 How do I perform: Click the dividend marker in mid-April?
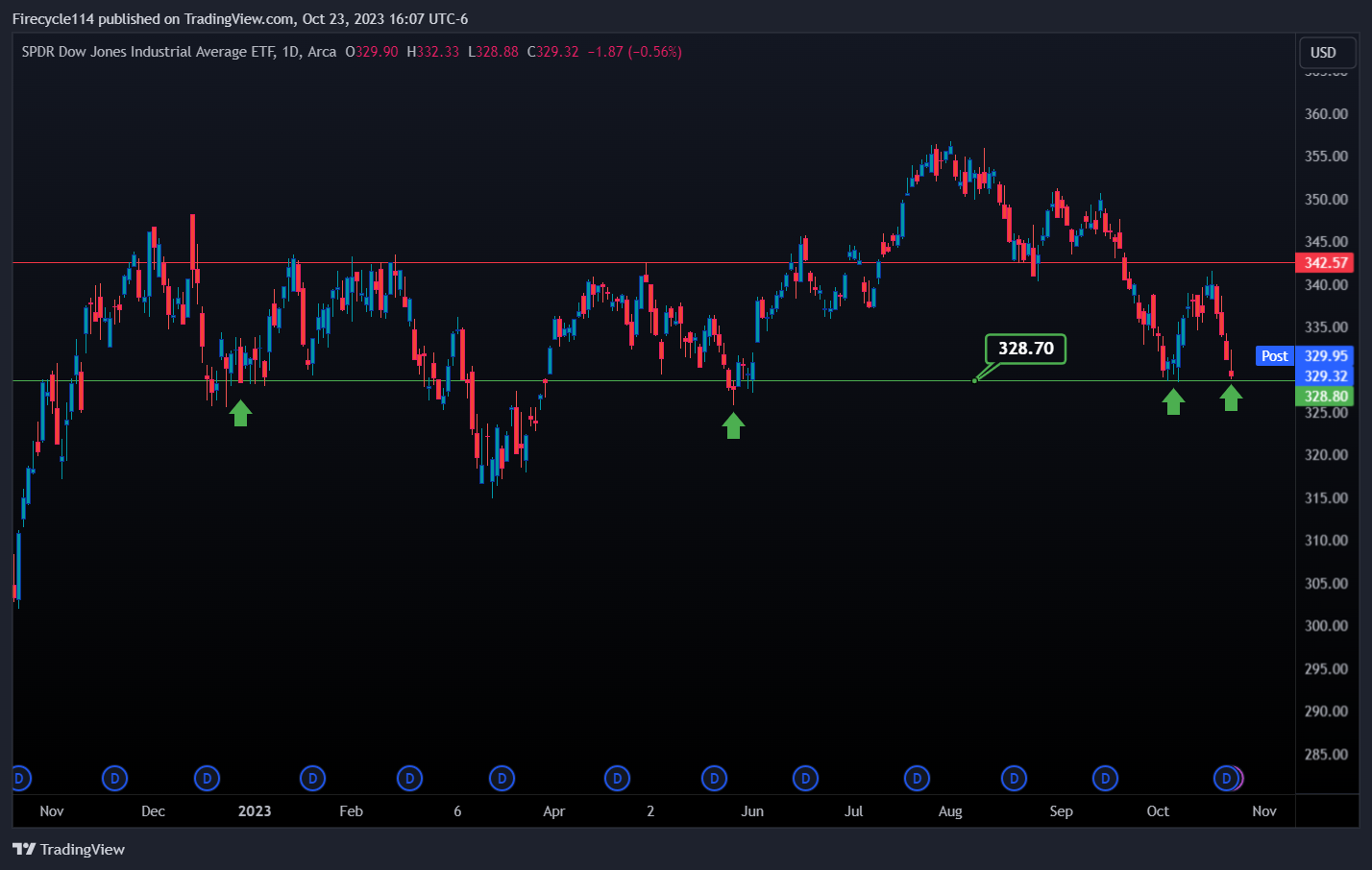point(617,778)
